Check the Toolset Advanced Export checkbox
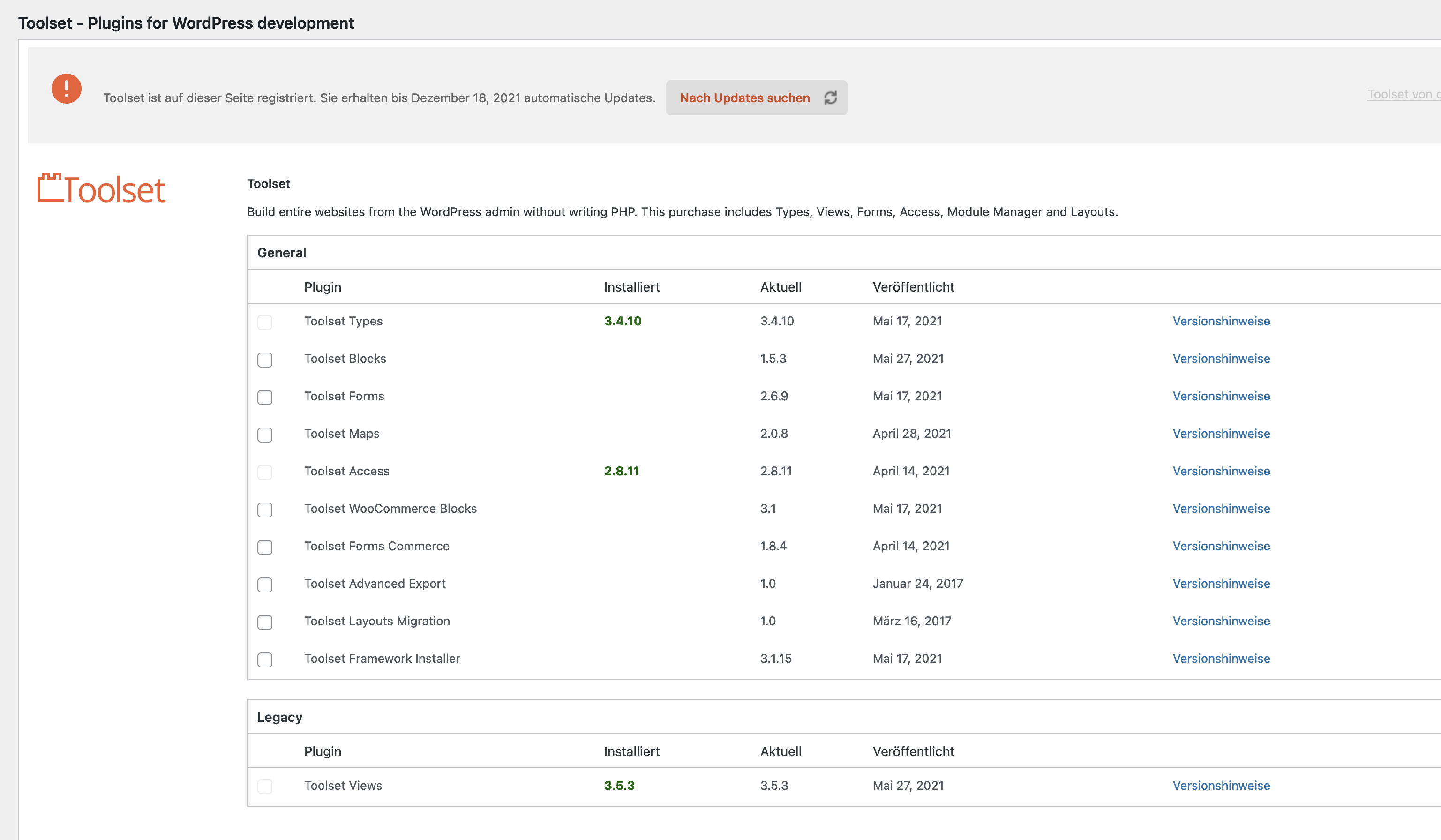The height and width of the screenshot is (840, 1441). tap(265, 585)
